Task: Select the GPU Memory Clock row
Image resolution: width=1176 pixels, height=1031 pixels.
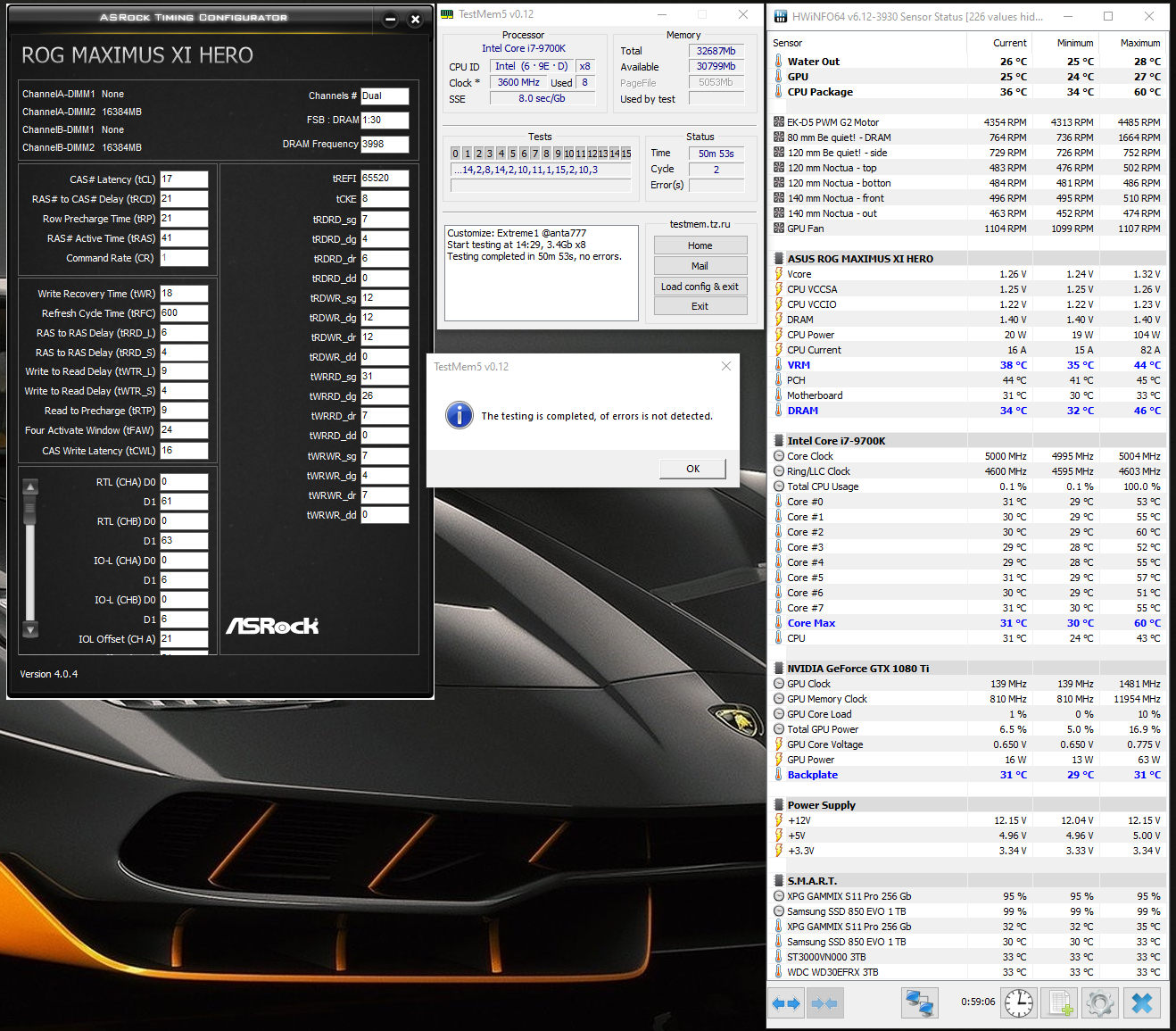Action: [968, 699]
